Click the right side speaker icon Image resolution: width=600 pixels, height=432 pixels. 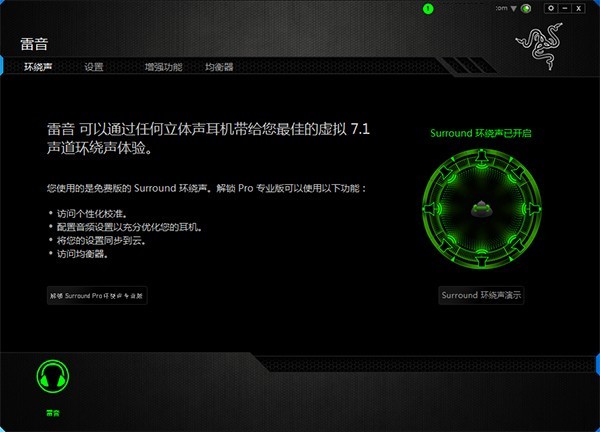point(532,209)
